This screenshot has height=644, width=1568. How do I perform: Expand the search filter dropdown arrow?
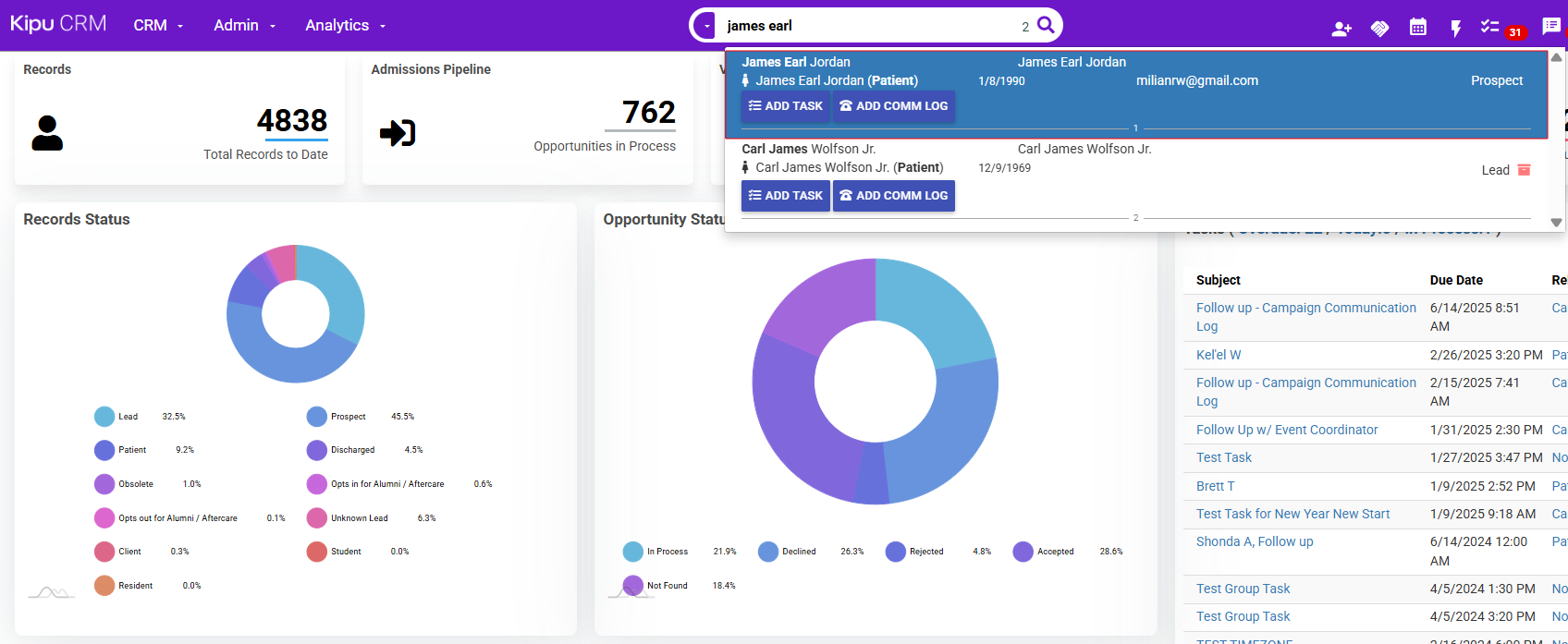707,27
